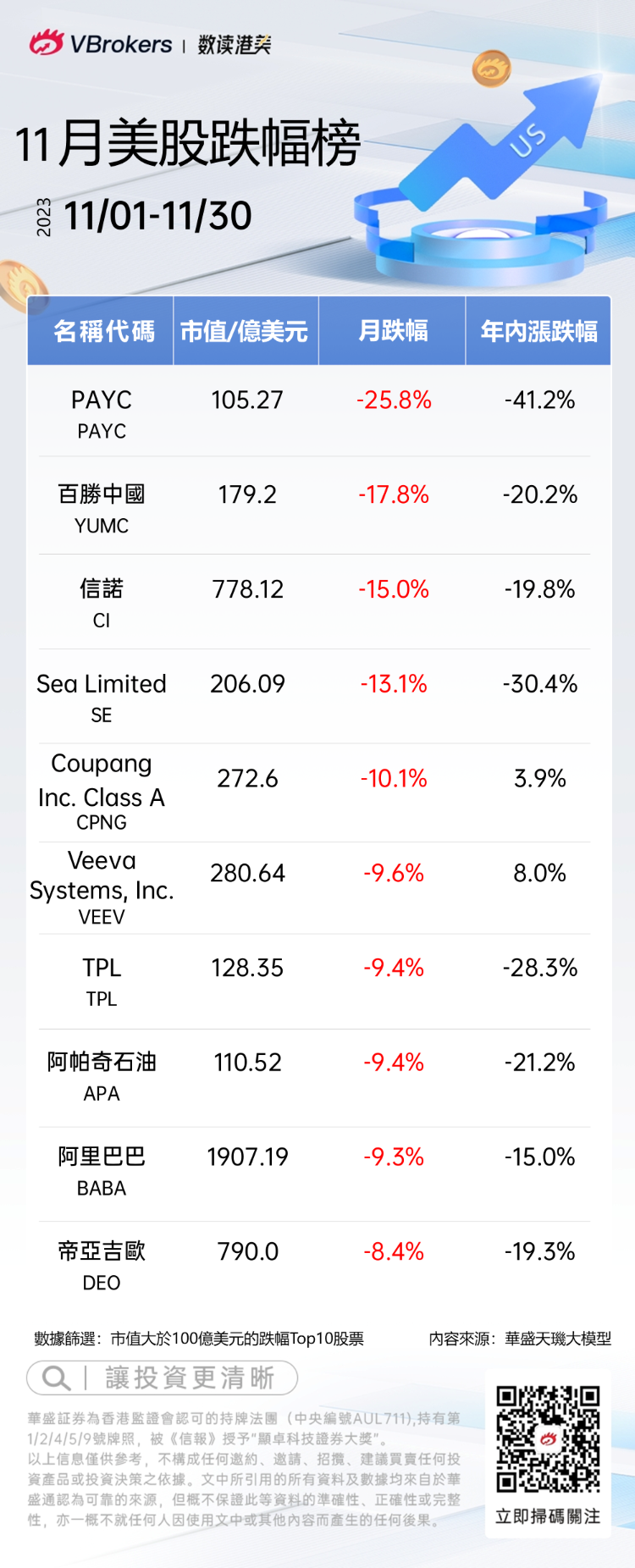
Task: Click the 阿里巴巴 BABA stock name
Action: tap(102, 1169)
